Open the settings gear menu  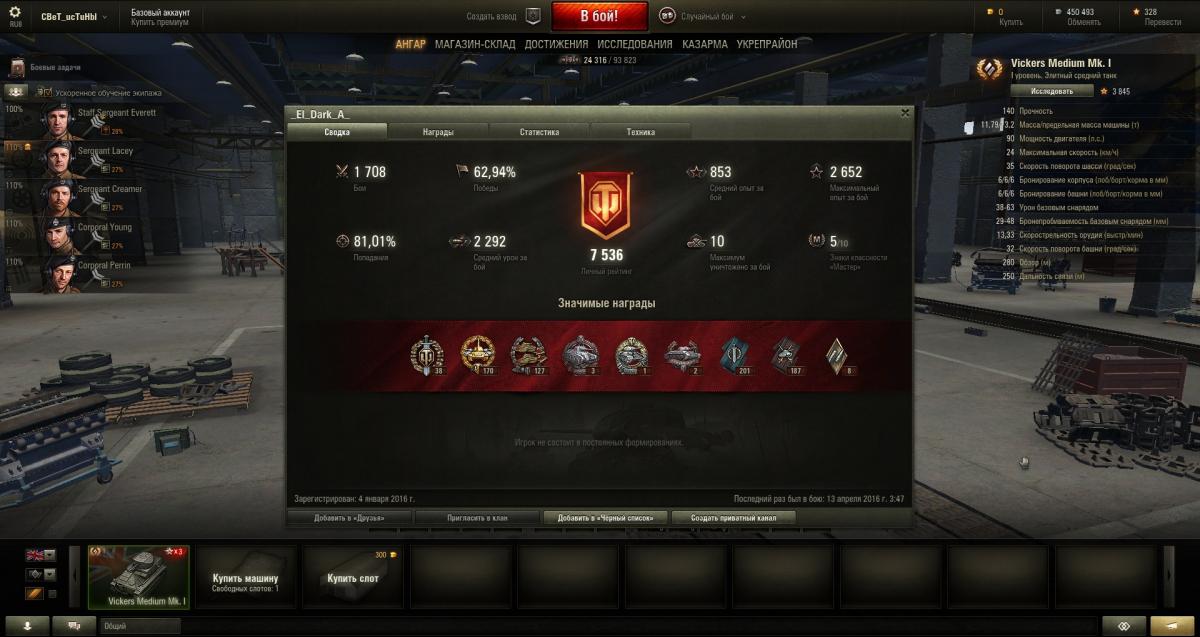[14, 13]
